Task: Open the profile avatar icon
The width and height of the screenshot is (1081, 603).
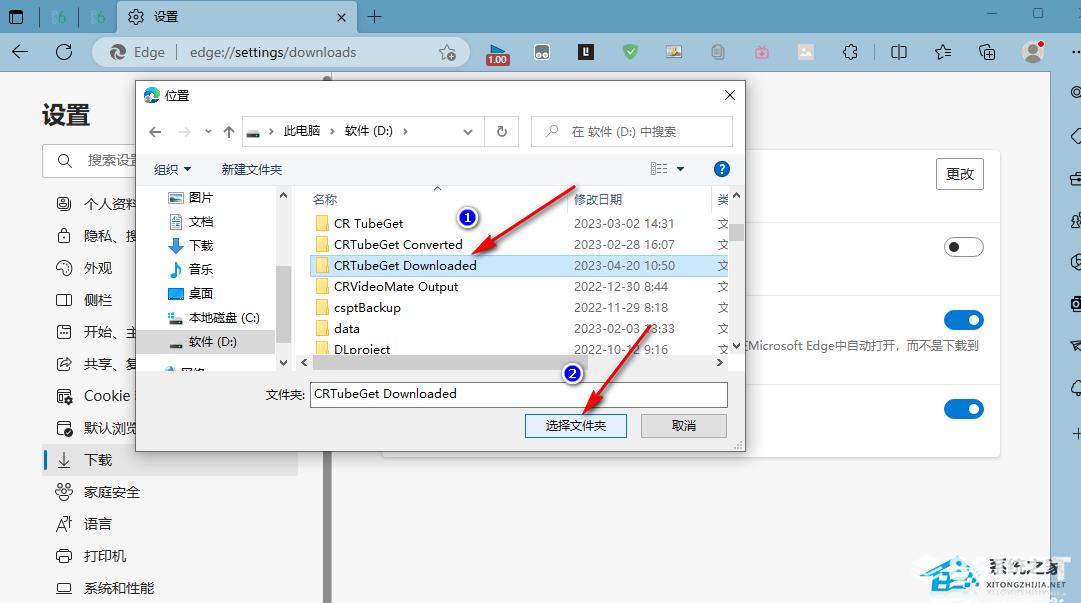Action: pos(1033,52)
